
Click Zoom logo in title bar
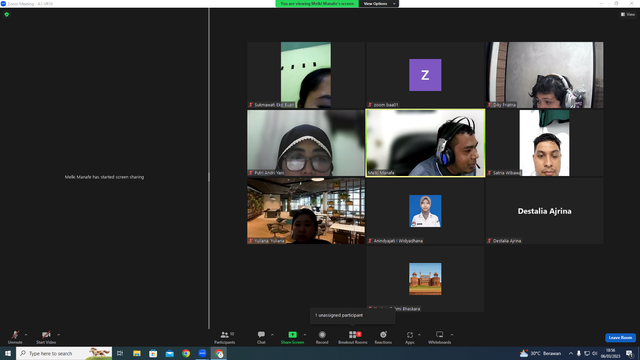coord(3,4)
